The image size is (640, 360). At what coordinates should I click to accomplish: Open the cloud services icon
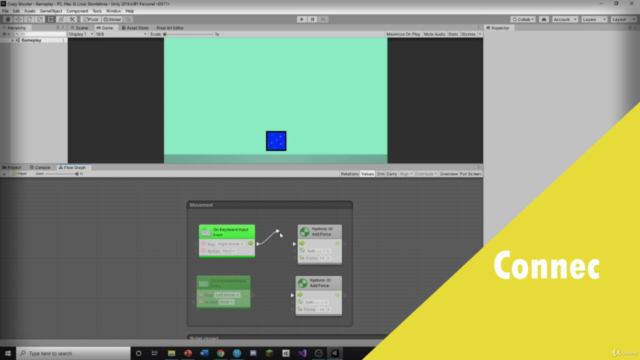tap(544, 19)
